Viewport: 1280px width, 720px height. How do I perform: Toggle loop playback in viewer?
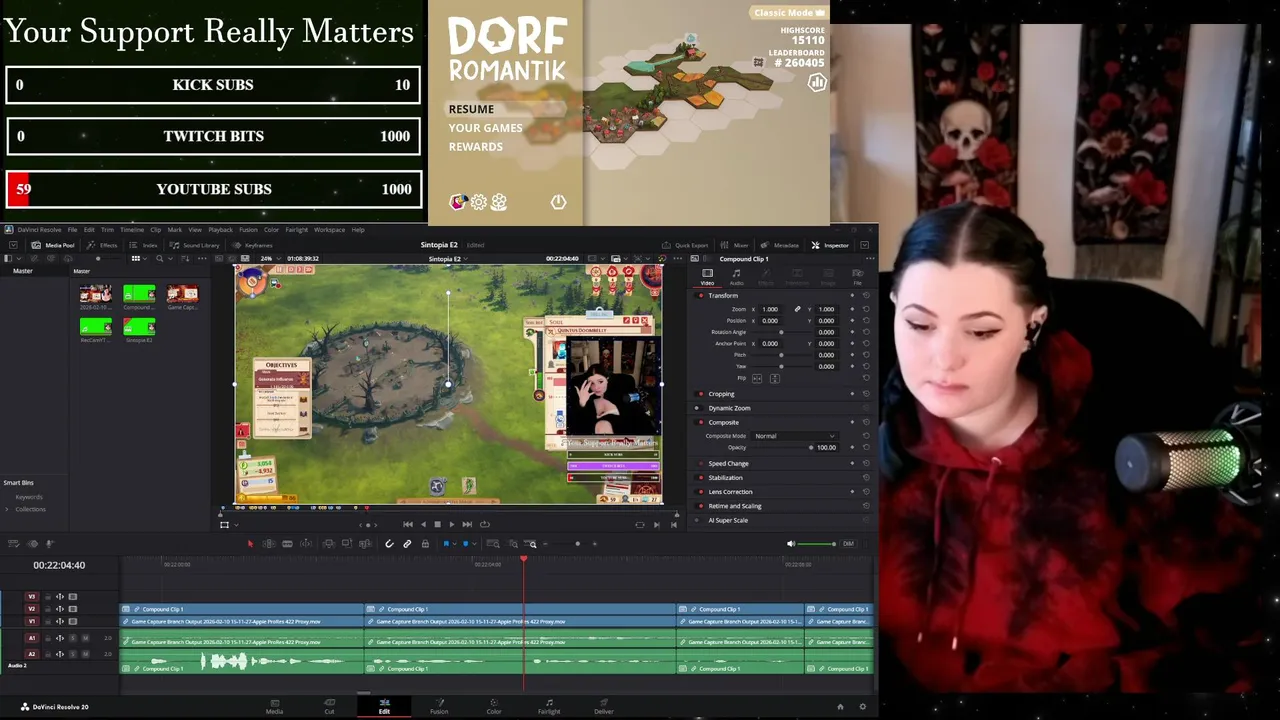coord(485,524)
